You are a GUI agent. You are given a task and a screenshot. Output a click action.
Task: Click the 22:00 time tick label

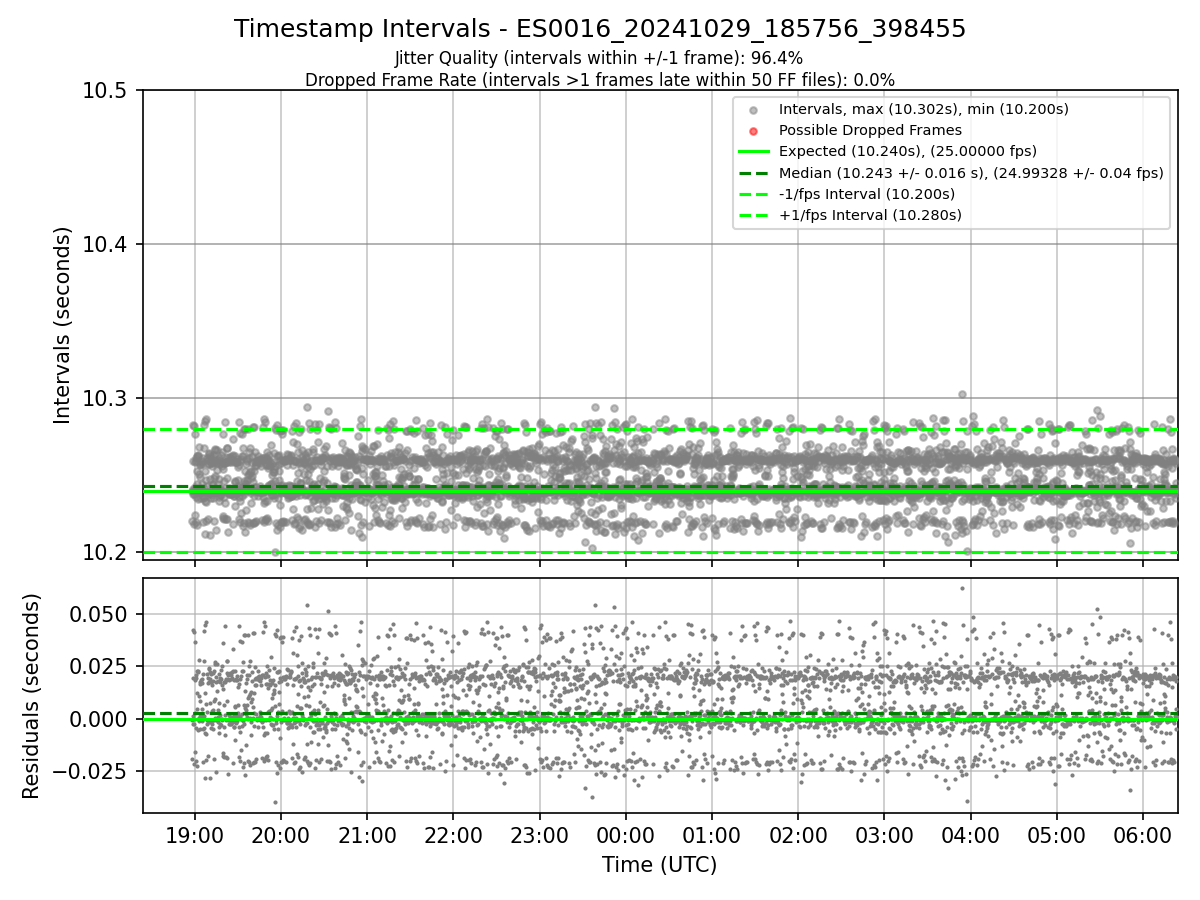pos(453,834)
